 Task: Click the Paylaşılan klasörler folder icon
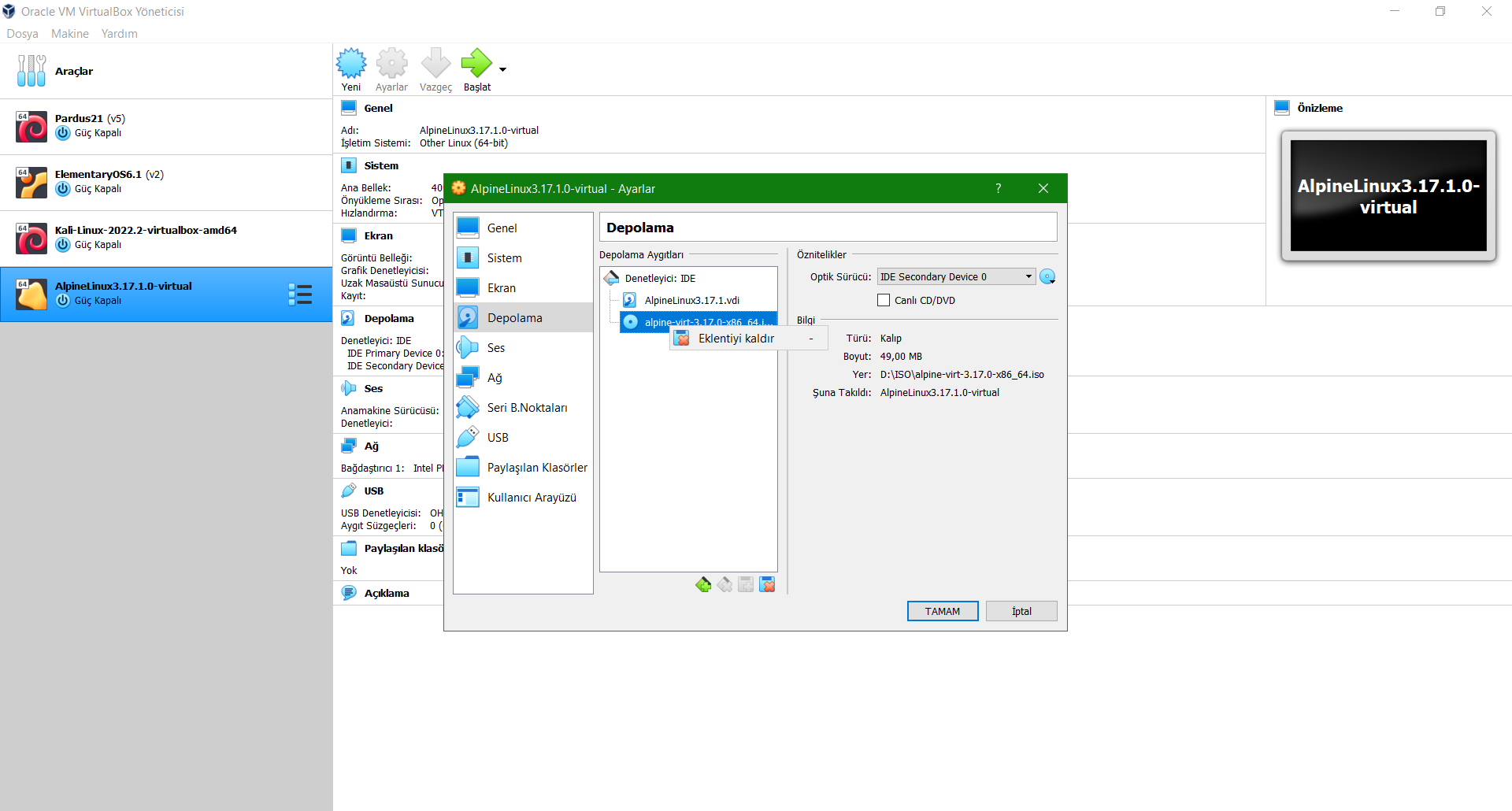pos(349,549)
